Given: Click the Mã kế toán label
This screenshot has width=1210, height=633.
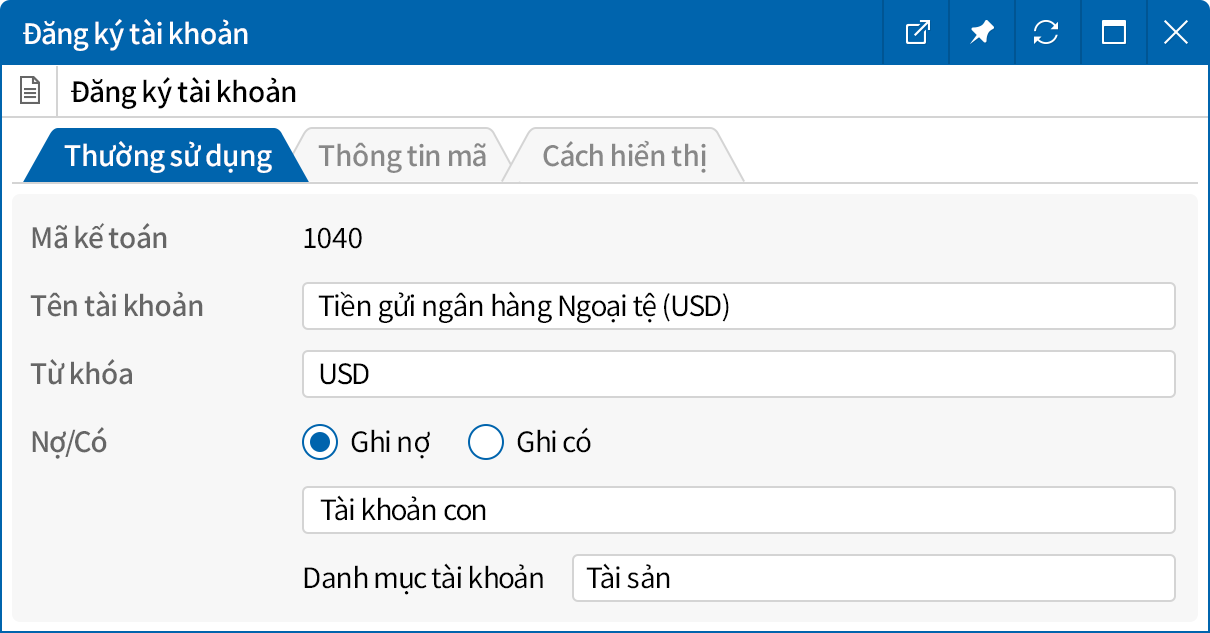Looking at the screenshot, I should [101, 238].
